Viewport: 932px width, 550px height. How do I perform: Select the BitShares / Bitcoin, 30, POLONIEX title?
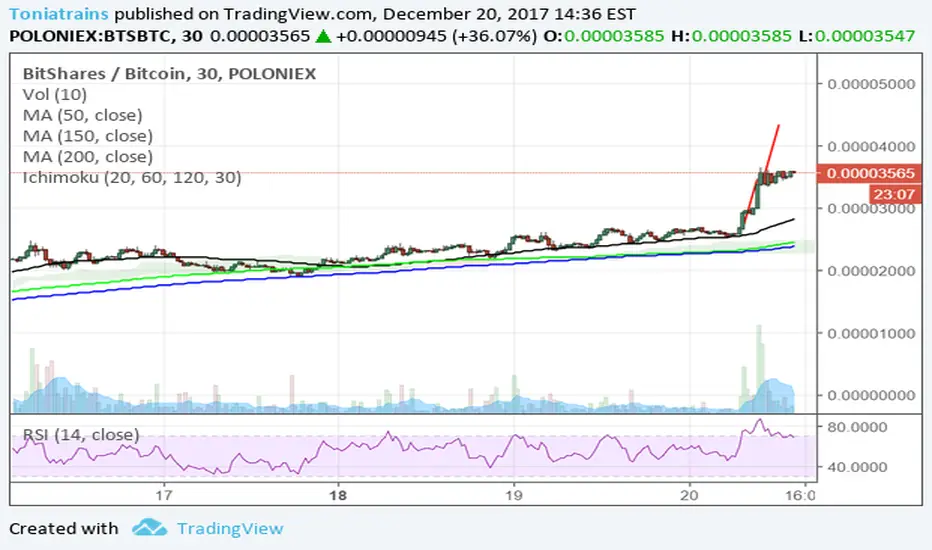click(169, 74)
